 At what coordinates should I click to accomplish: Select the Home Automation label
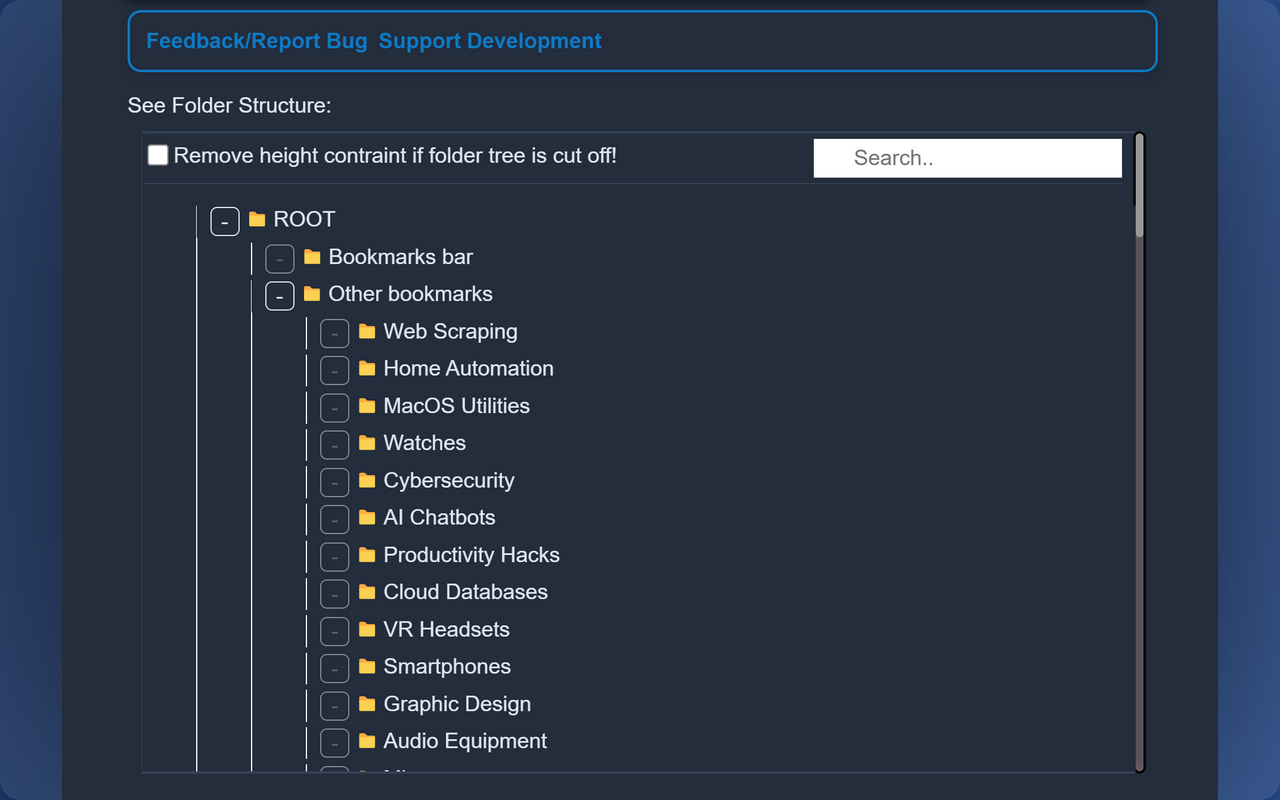click(x=469, y=368)
